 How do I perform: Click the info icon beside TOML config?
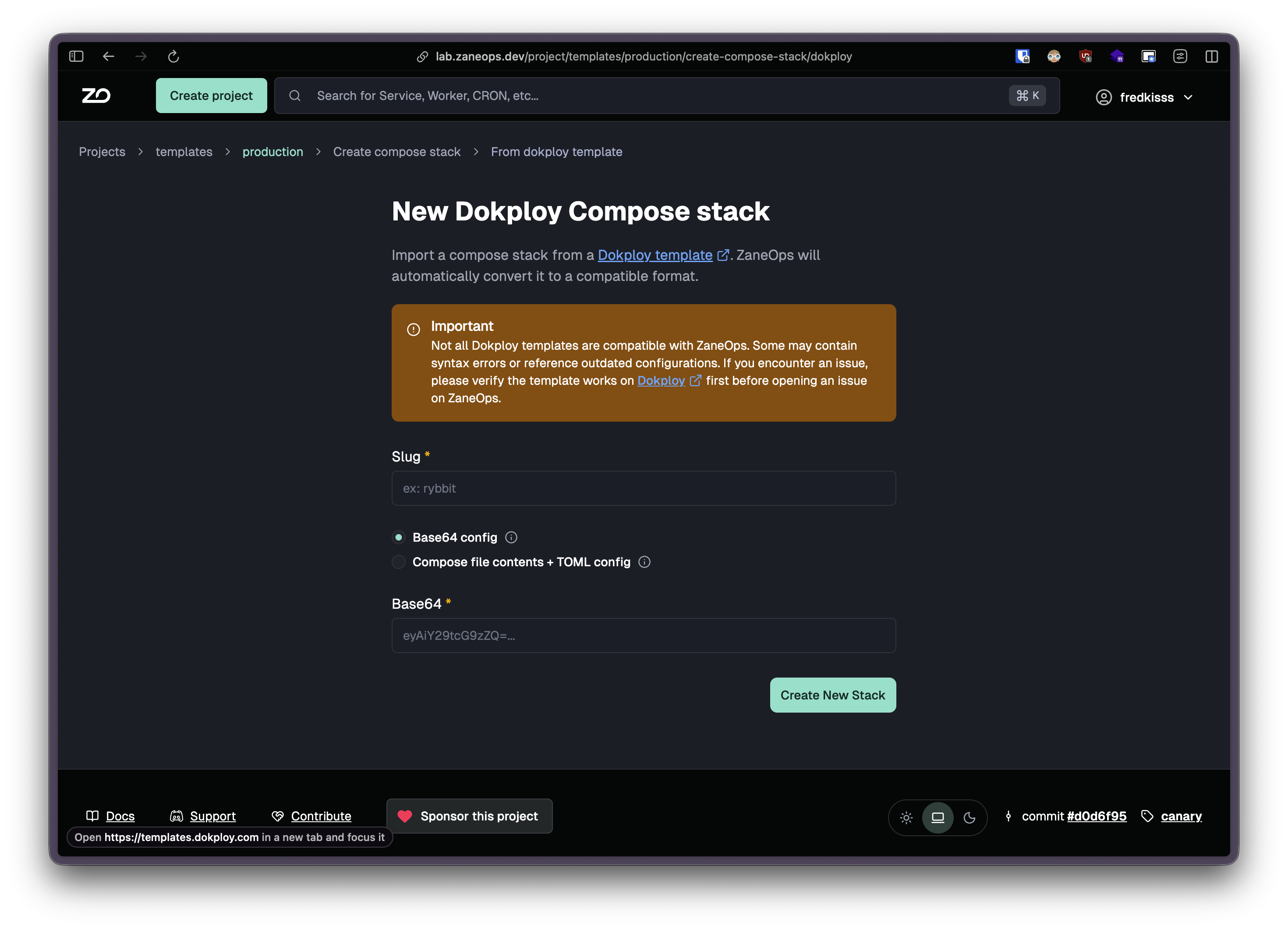[x=644, y=562]
